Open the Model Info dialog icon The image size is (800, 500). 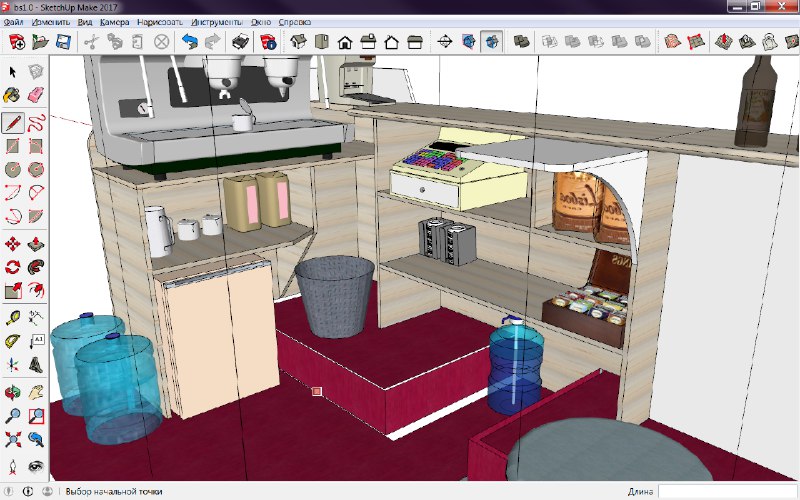268,42
